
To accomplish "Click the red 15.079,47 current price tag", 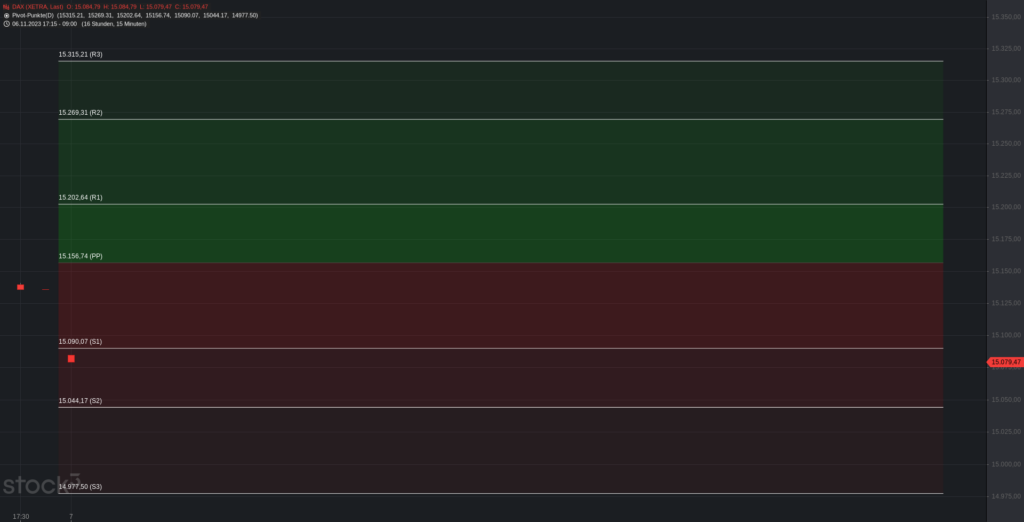I will 1004,362.
